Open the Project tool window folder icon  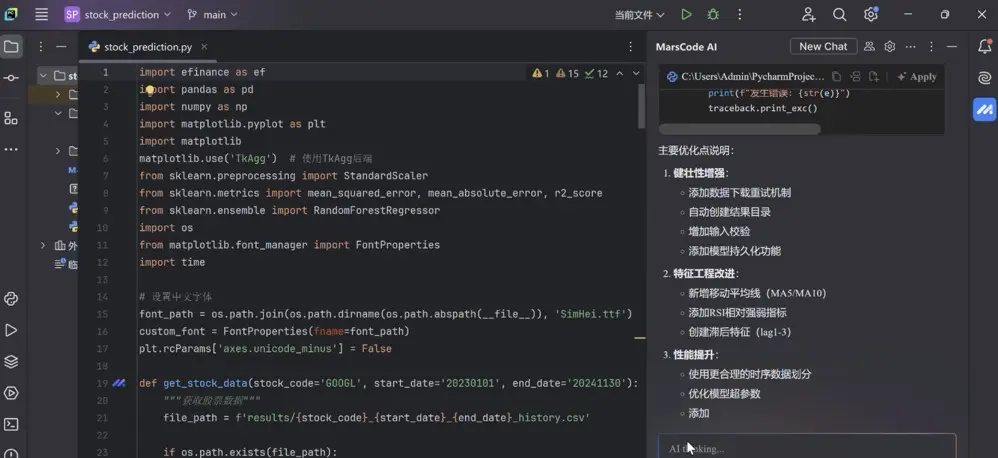tap(11, 46)
